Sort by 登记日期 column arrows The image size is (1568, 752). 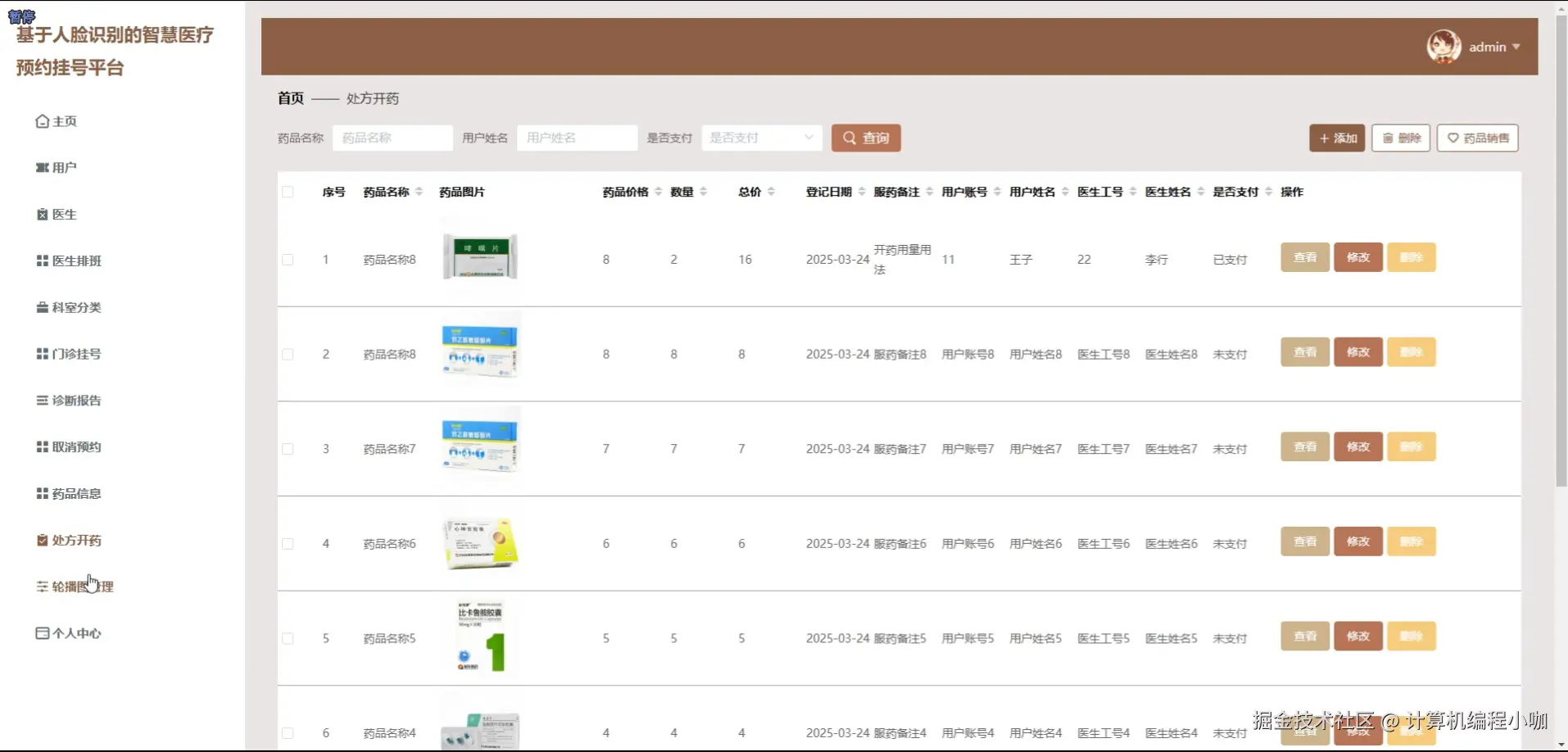pos(862,192)
